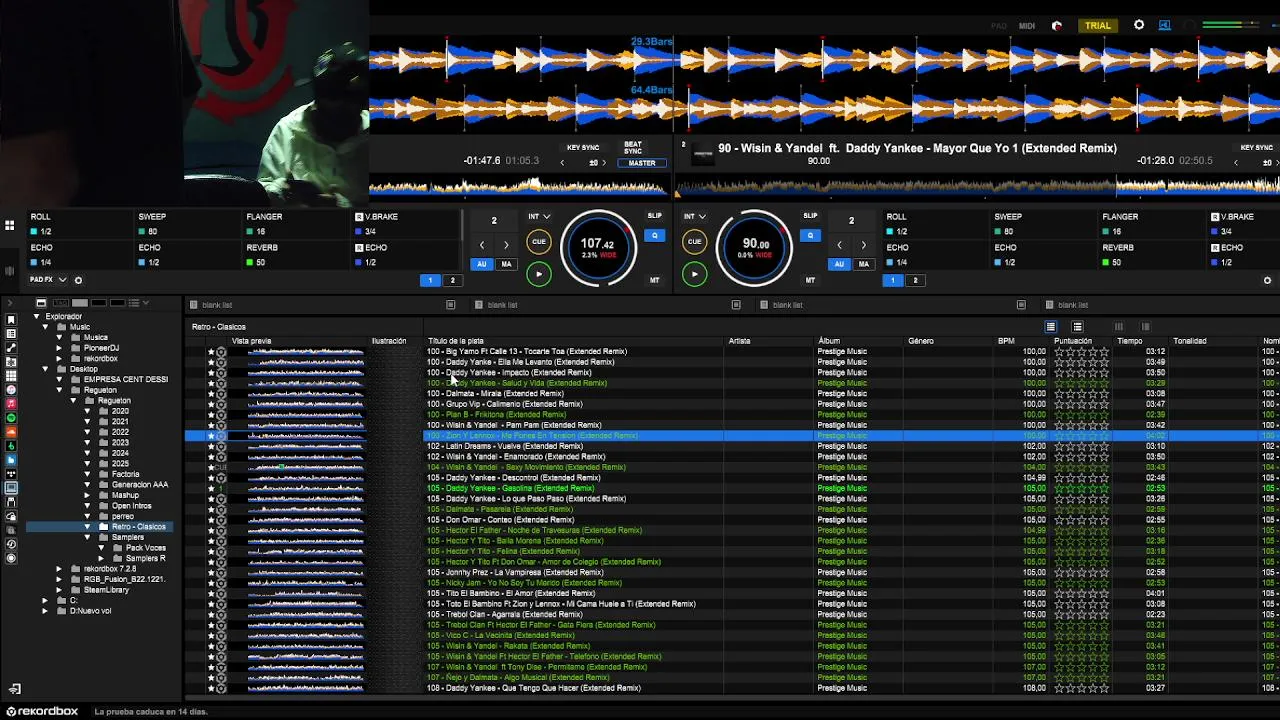Select track Daddy Yankee - Impacto (Extended Remix)
This screenshot has width=1280, height=720.
coord(509,373)
